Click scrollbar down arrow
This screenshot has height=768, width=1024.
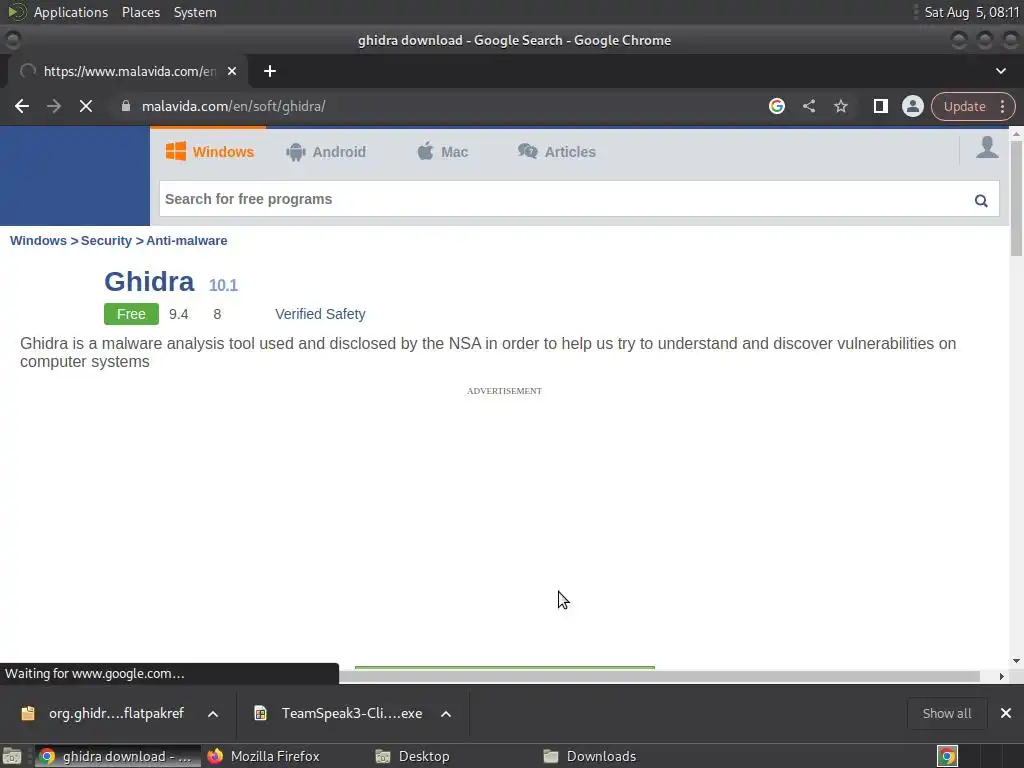1016,661
